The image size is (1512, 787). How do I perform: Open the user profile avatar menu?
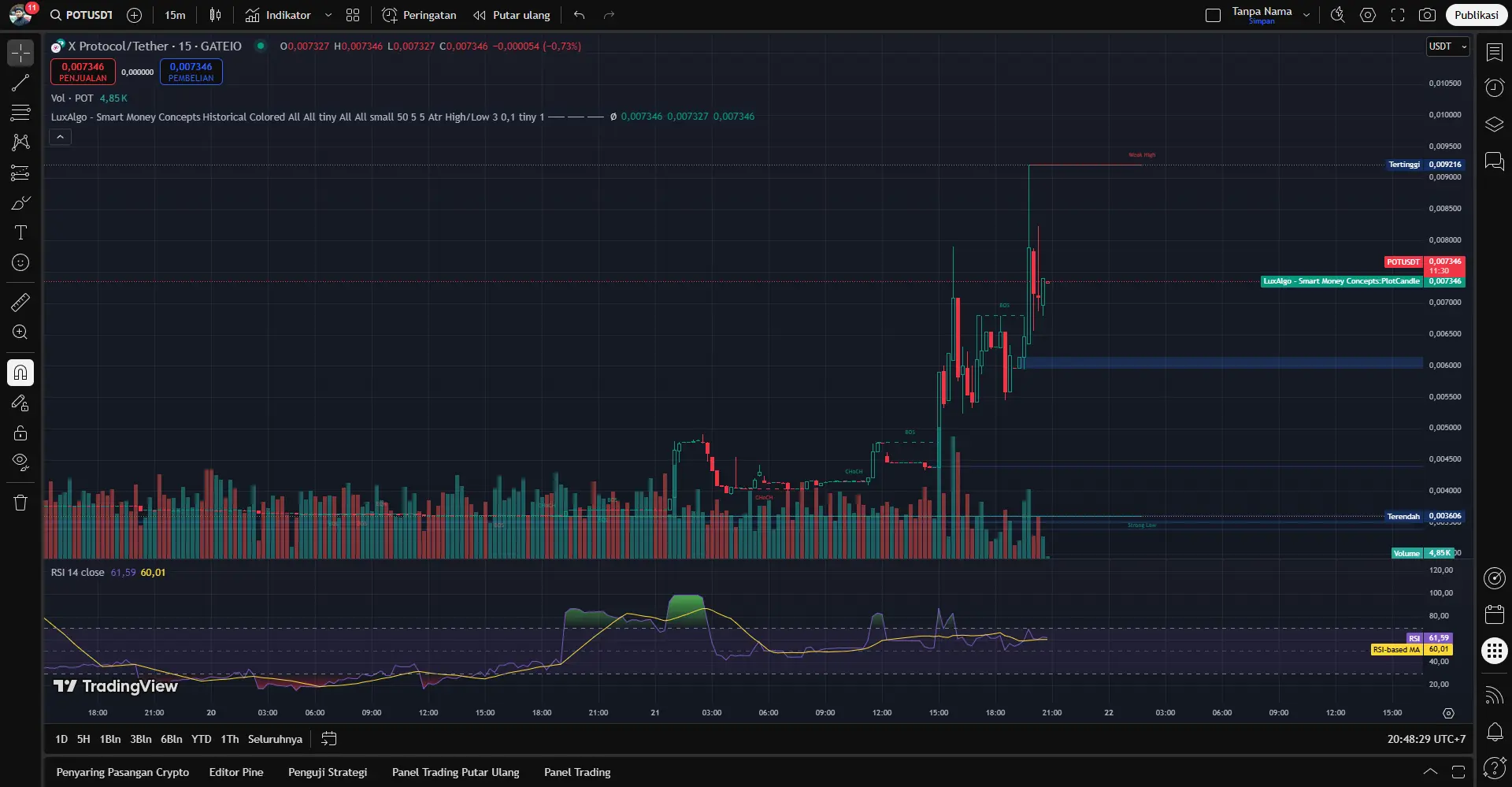21,15
